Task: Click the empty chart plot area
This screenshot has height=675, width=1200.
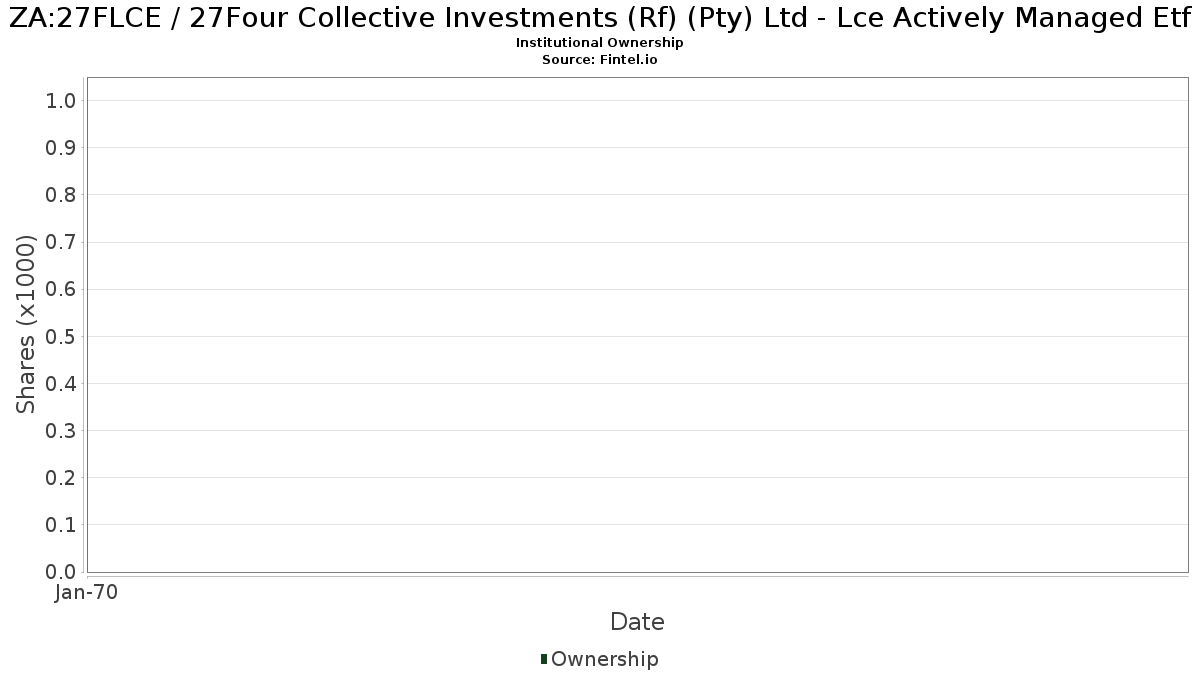Action: pos(637,324)
